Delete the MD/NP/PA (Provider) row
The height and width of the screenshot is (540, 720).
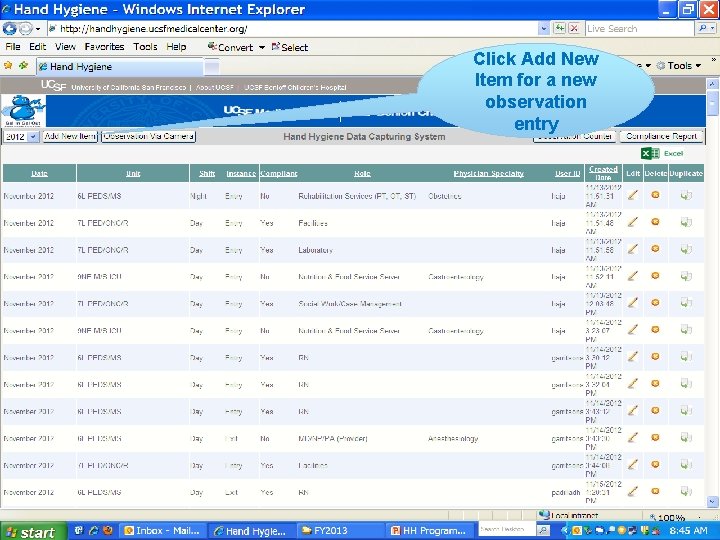[x=655, y=437]
